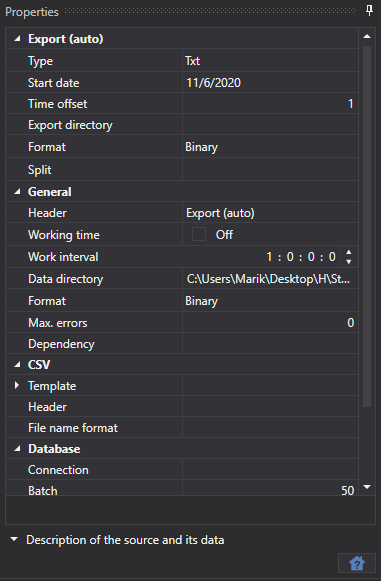The image size is (381, 581).
Task: Increase the Work interval value
Action: 348,252
